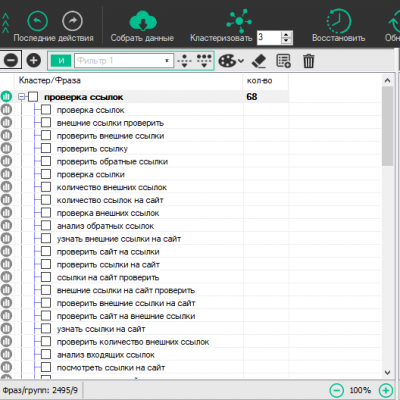Viewport: 400px width, 400px height.
Task: Click the Восстановить clock icon
Action: 339,21
